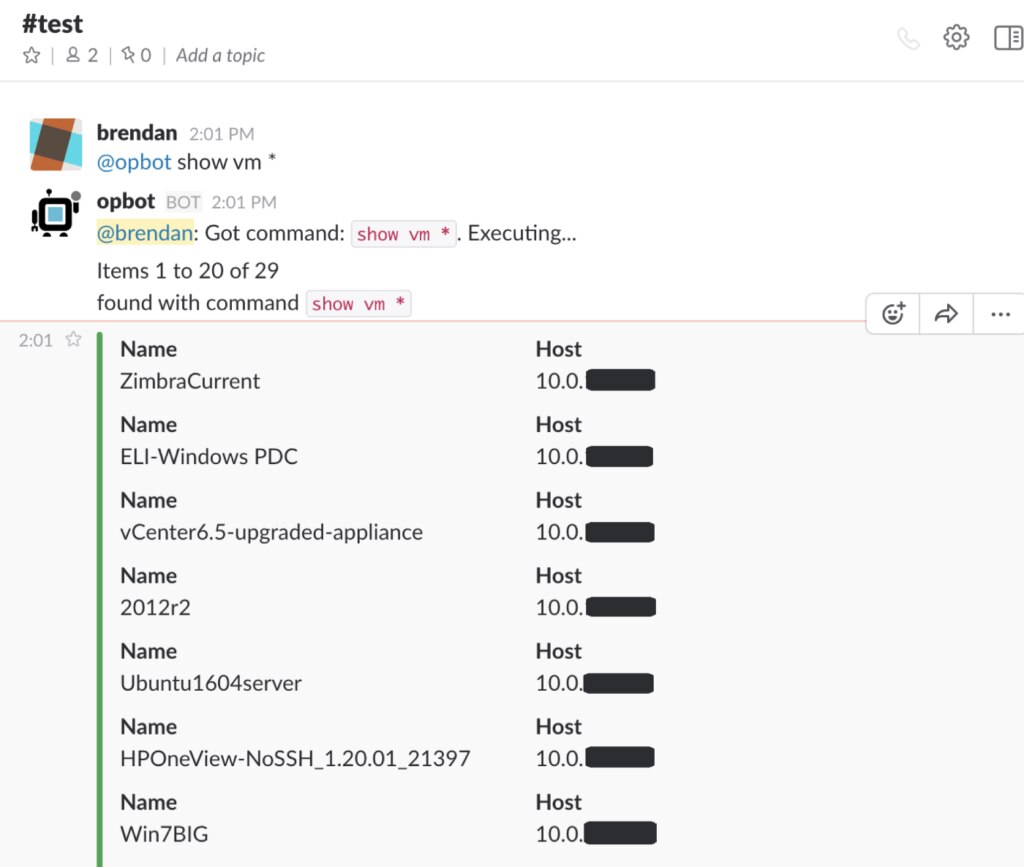Open the @opbot mention
This screenshot has width=1024, height=867.
coord(134,162)
